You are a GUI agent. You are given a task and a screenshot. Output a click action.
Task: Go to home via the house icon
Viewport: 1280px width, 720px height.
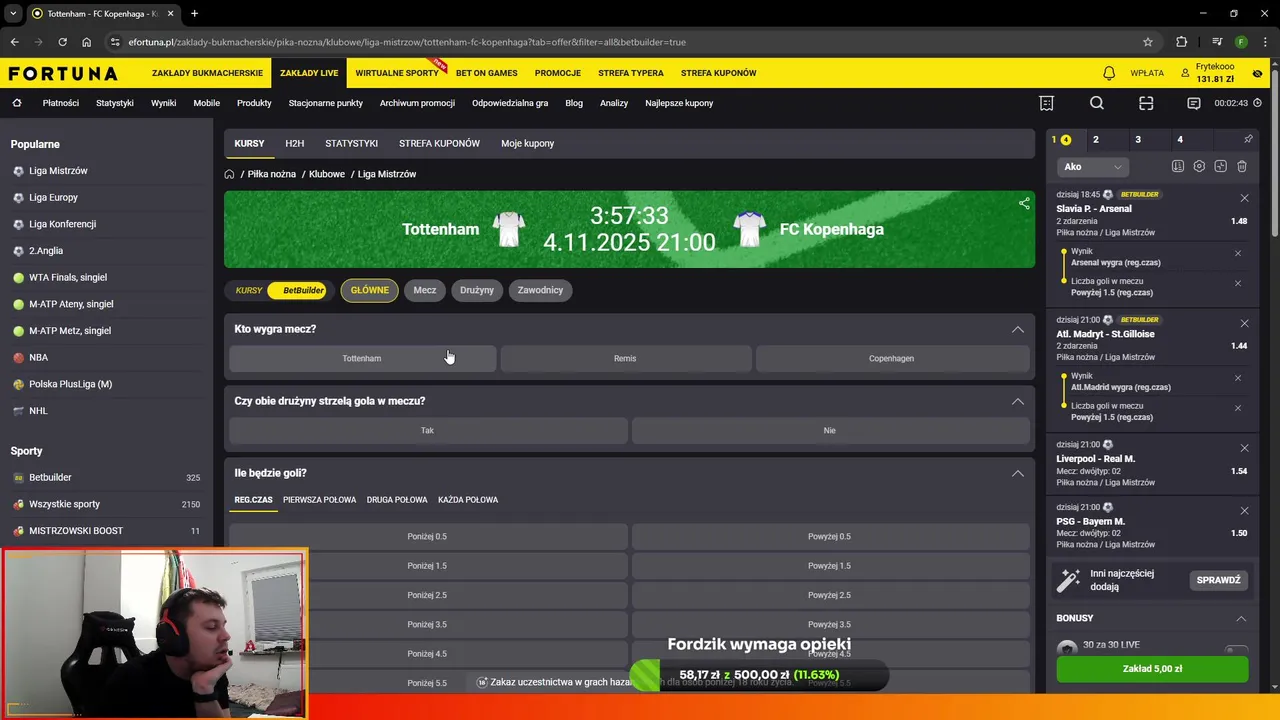pyautogui.click(x=17, y=103)
